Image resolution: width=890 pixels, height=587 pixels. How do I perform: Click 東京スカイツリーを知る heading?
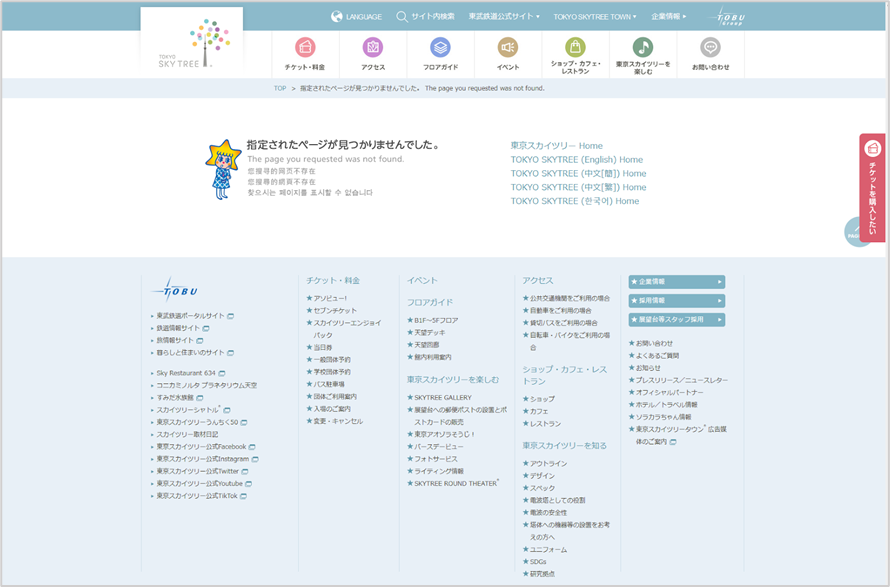[x=565, y=446]
